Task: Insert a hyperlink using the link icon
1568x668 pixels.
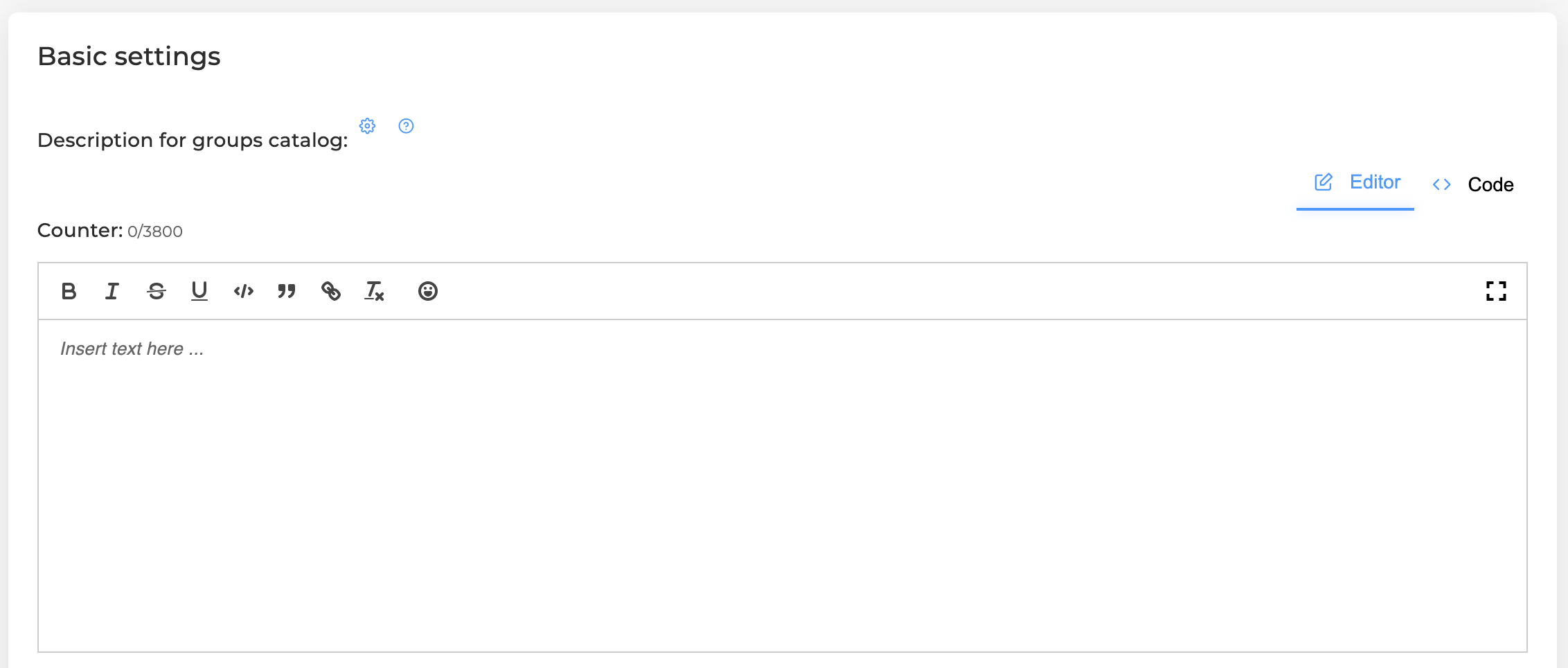Action: point(331,291)
